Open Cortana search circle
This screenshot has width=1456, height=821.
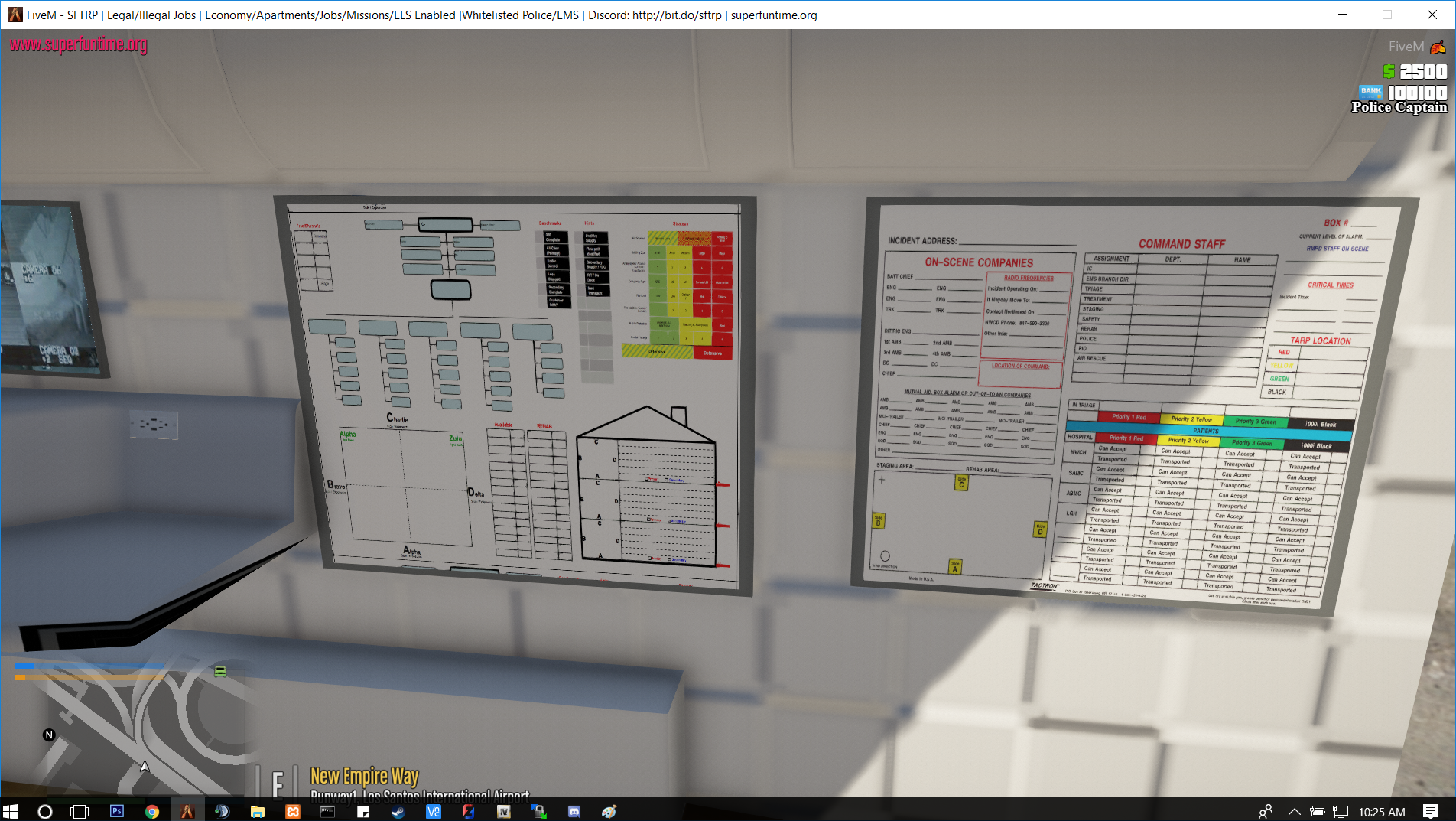[45, 811]
